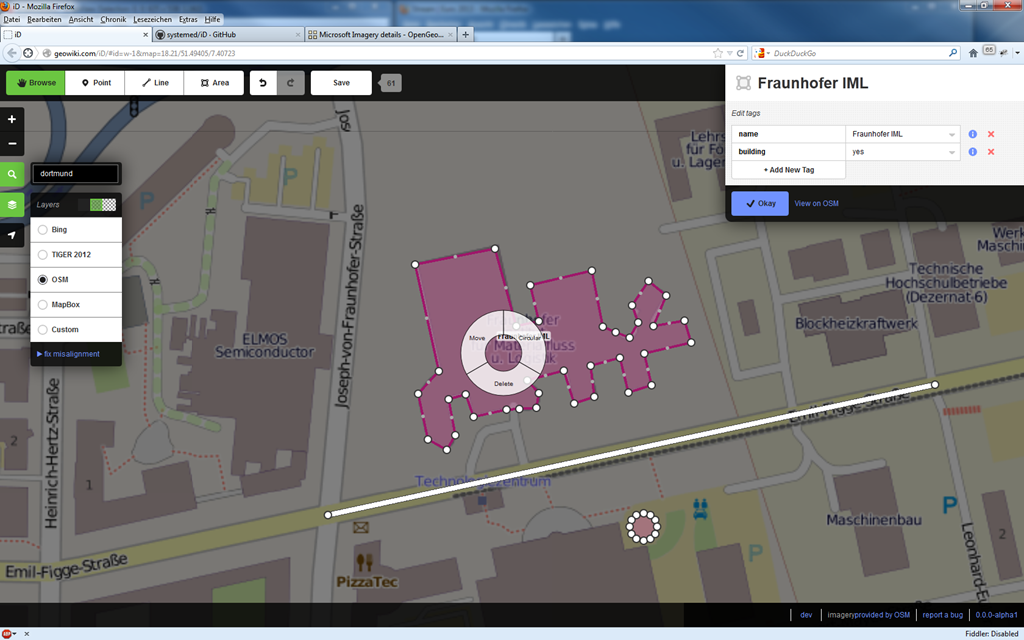
Task: Click the PizzaTec restaurant map icon
Action: coord(364,562)
